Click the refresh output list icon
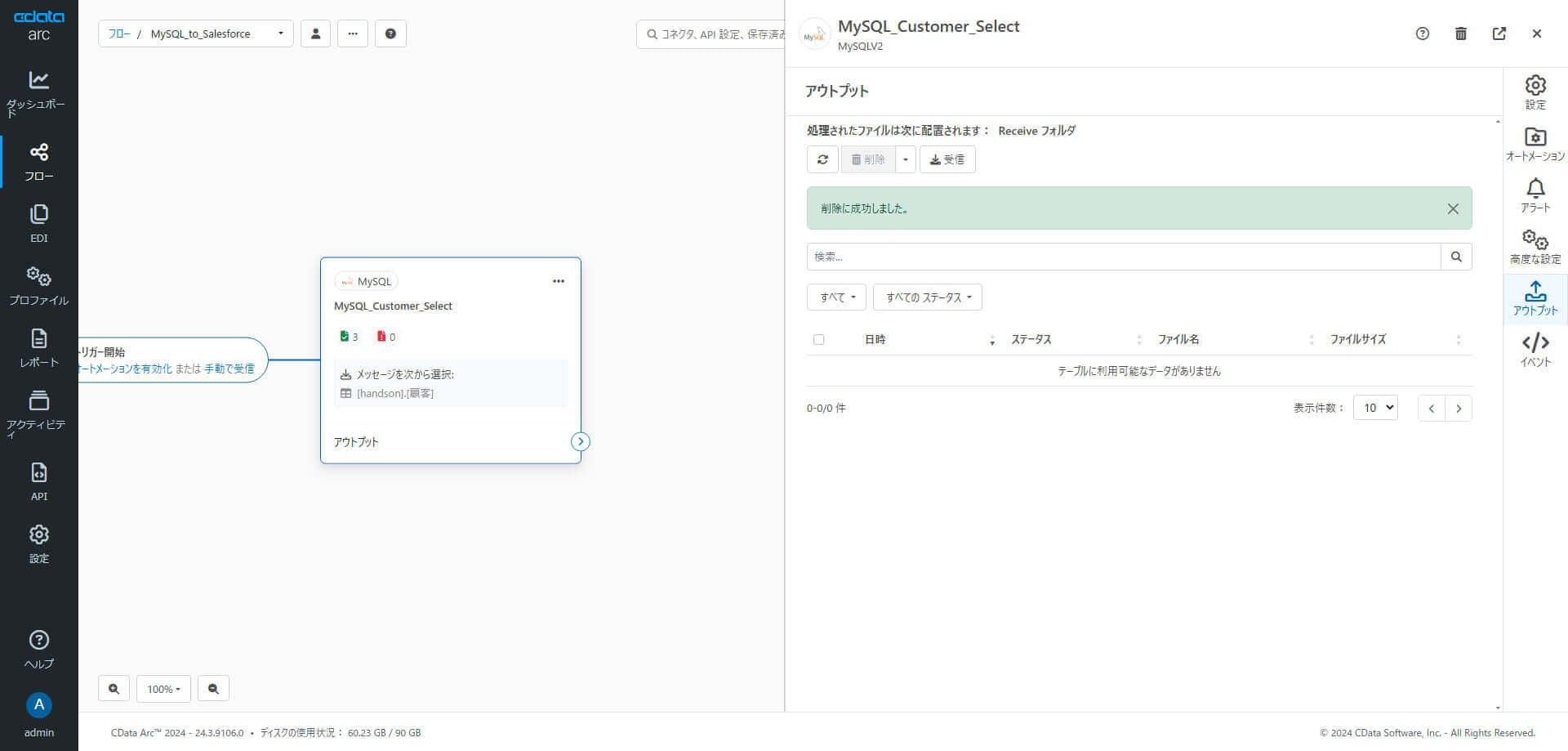The width and height of the screenshot is (1568, 751). (x=822, y=159)
